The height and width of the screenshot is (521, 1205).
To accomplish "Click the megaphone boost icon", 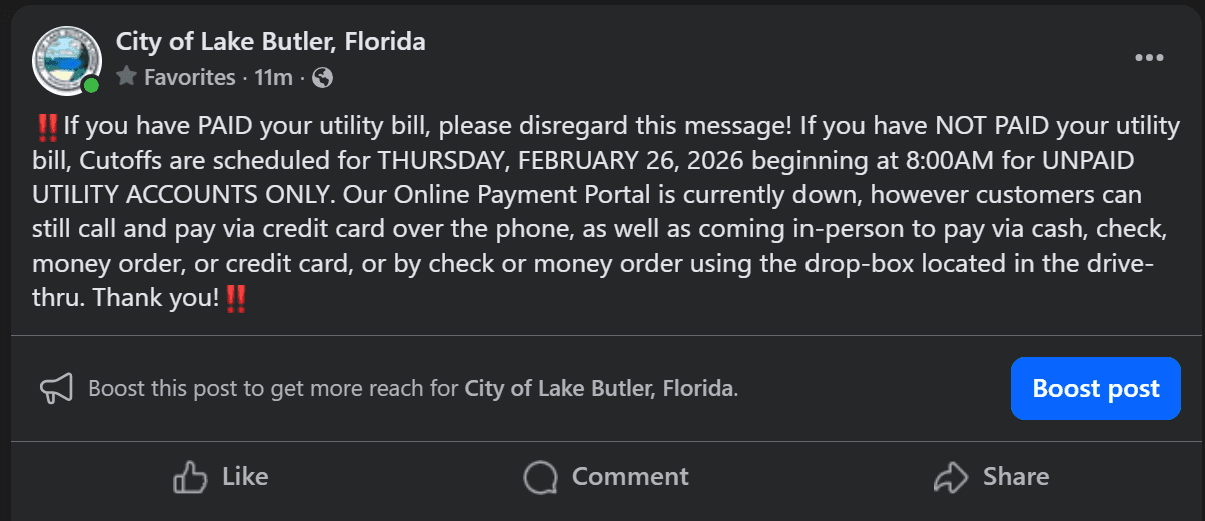I will coord(56,389).
